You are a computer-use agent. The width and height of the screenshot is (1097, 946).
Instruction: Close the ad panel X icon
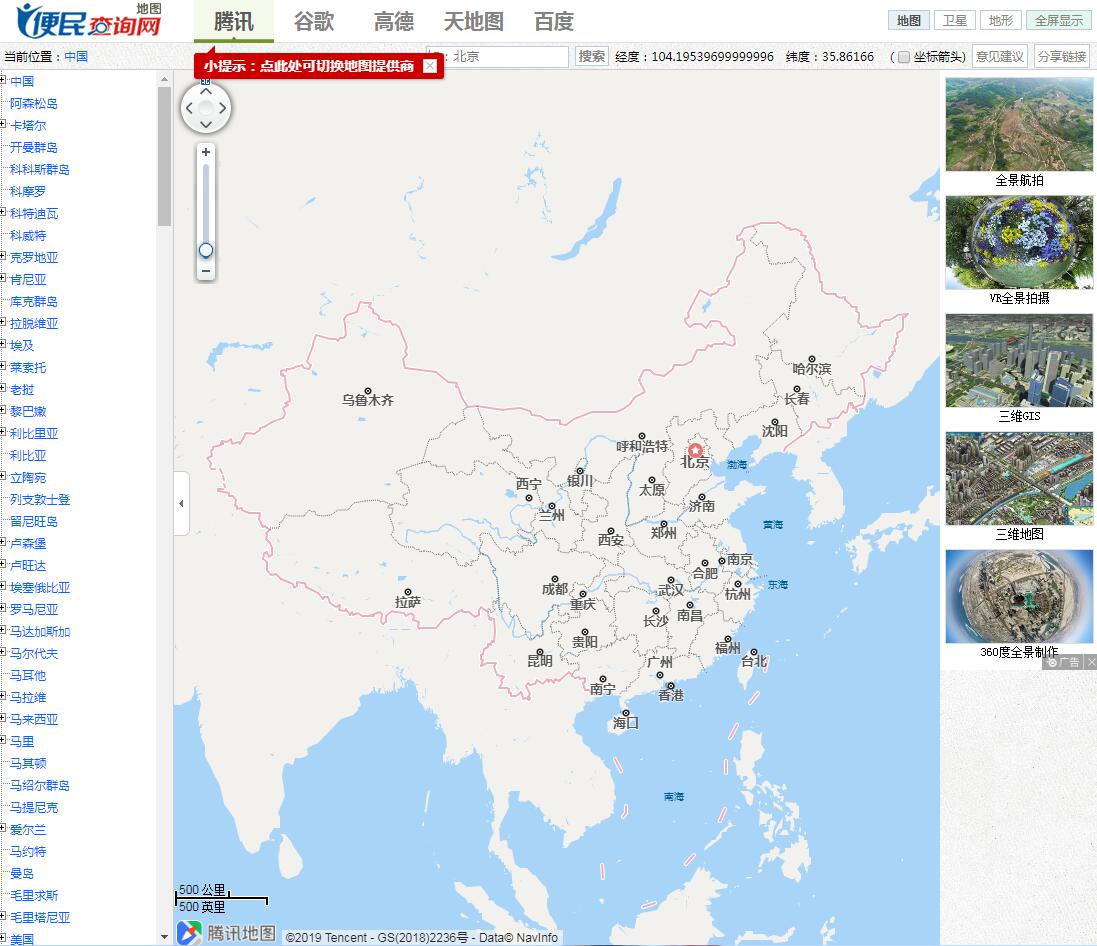coord(1091,662)
